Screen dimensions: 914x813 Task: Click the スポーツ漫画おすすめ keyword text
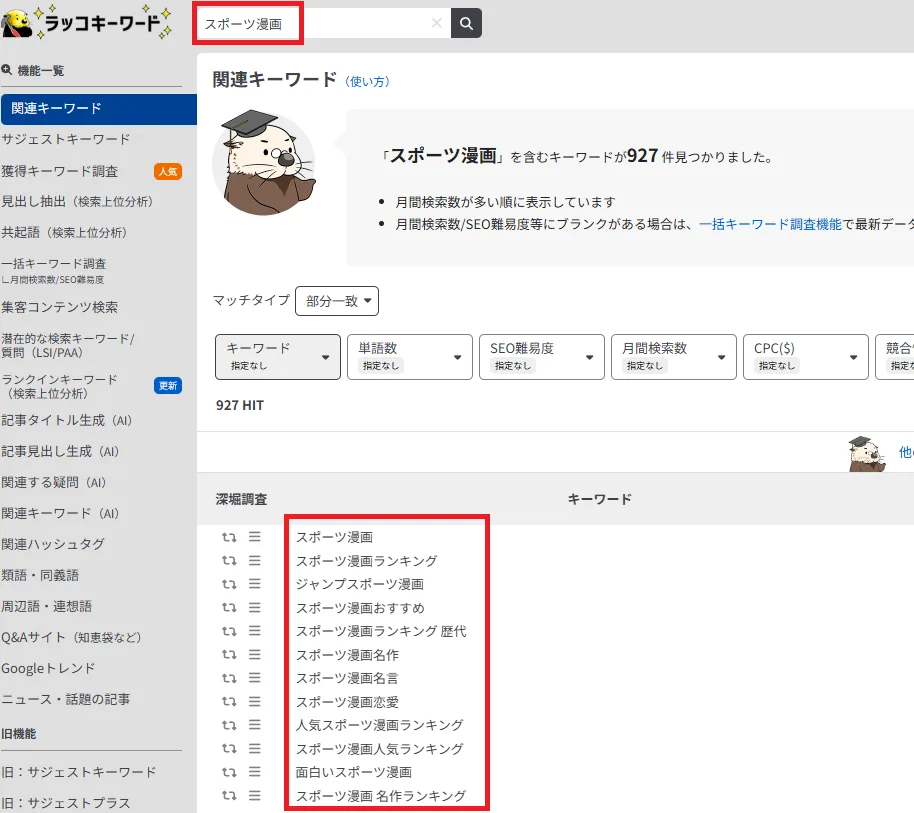360,608
